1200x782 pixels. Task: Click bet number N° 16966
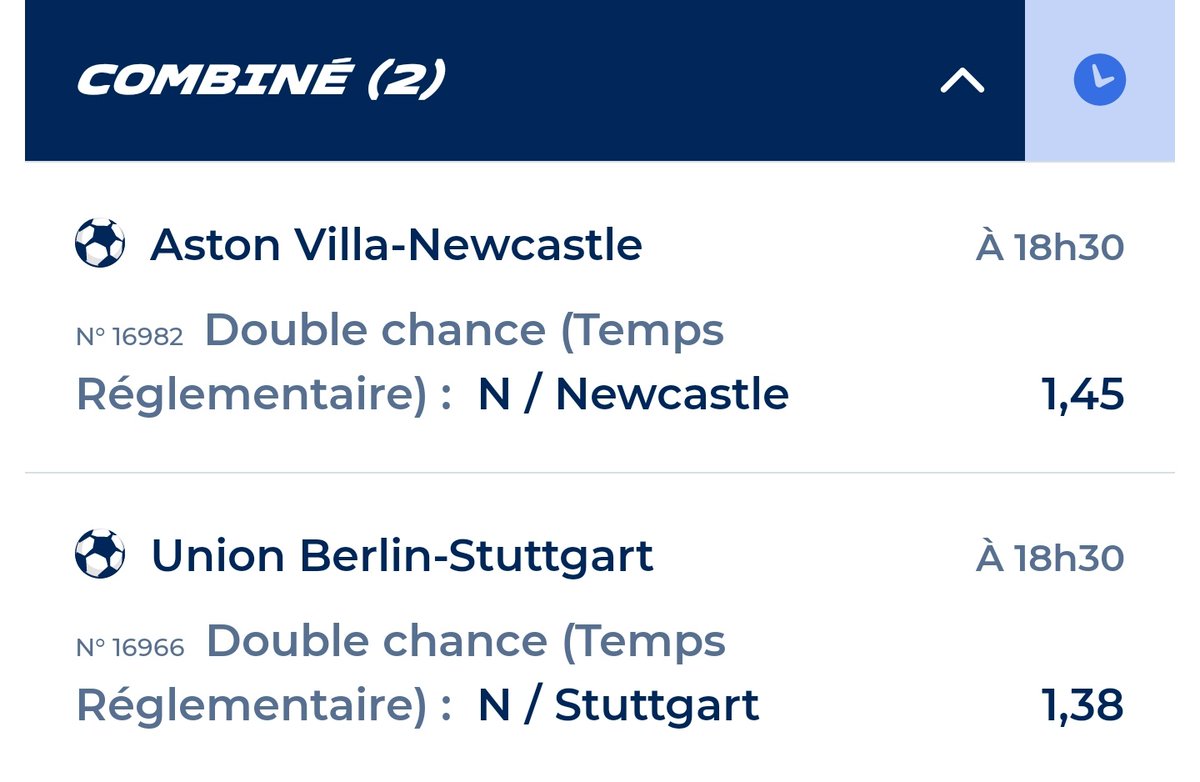pyautogui.click(x=130, y=648)
